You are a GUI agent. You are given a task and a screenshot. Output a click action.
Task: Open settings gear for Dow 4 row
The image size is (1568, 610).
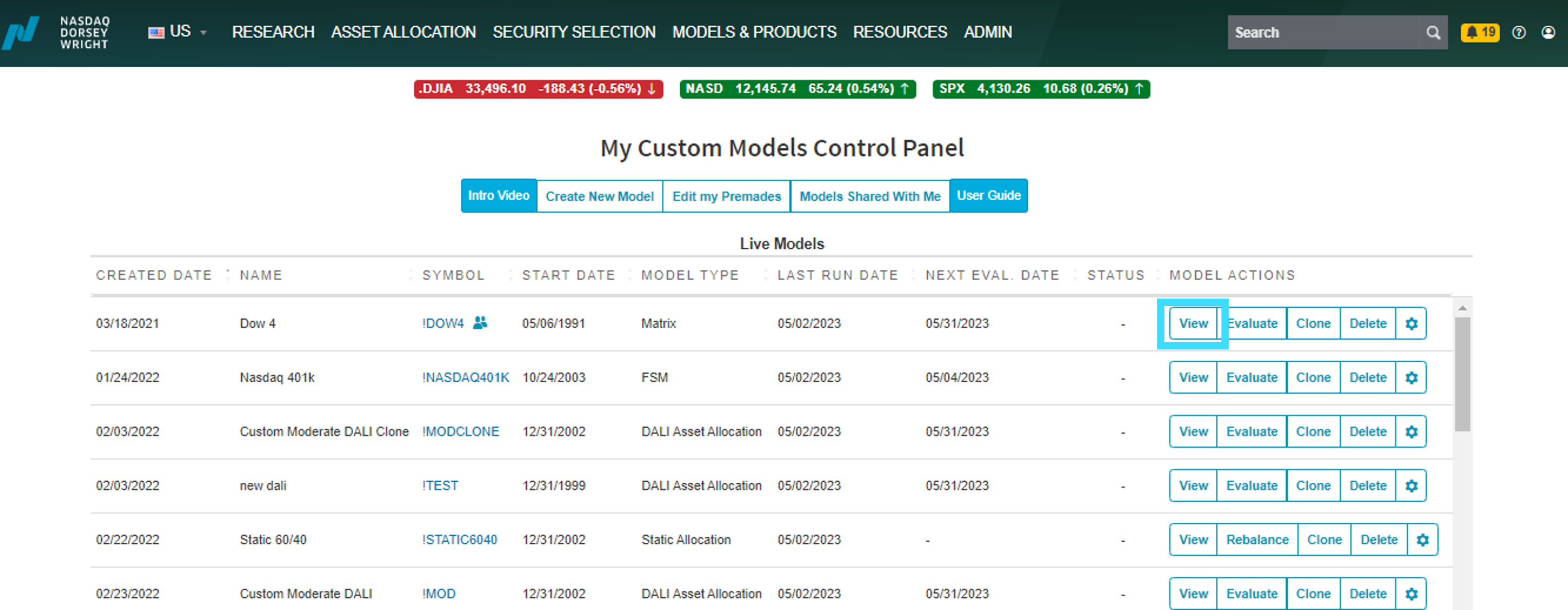(x=1411, y=324)
